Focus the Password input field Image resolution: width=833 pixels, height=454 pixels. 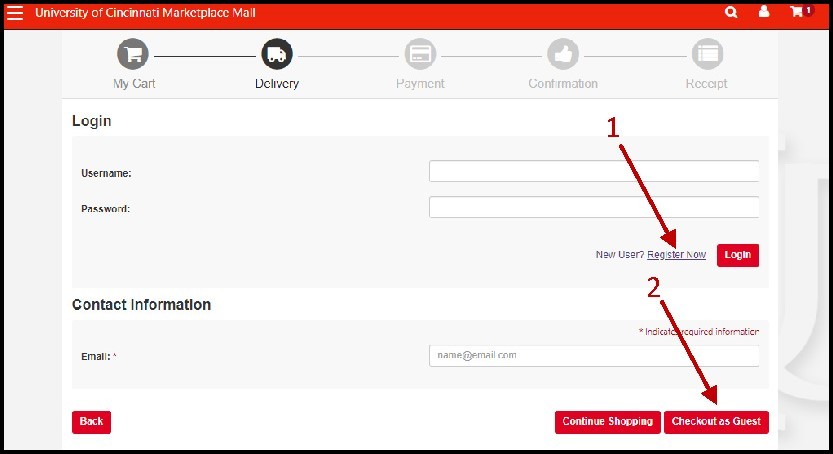tap(593, 208)
